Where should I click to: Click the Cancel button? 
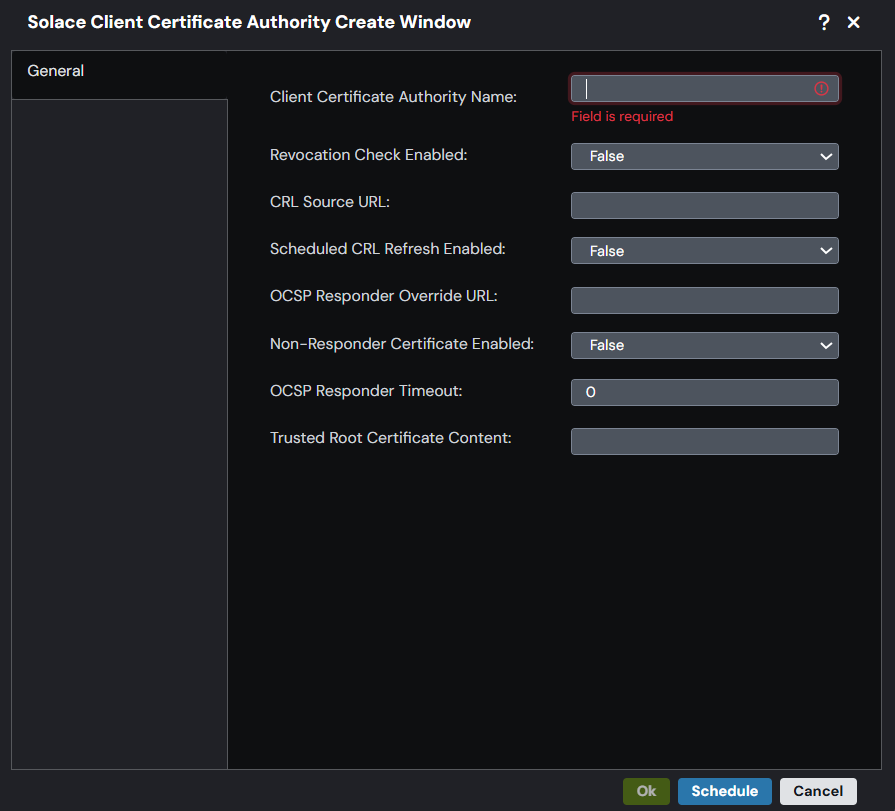pyautogui.click(x=818, y=791)
